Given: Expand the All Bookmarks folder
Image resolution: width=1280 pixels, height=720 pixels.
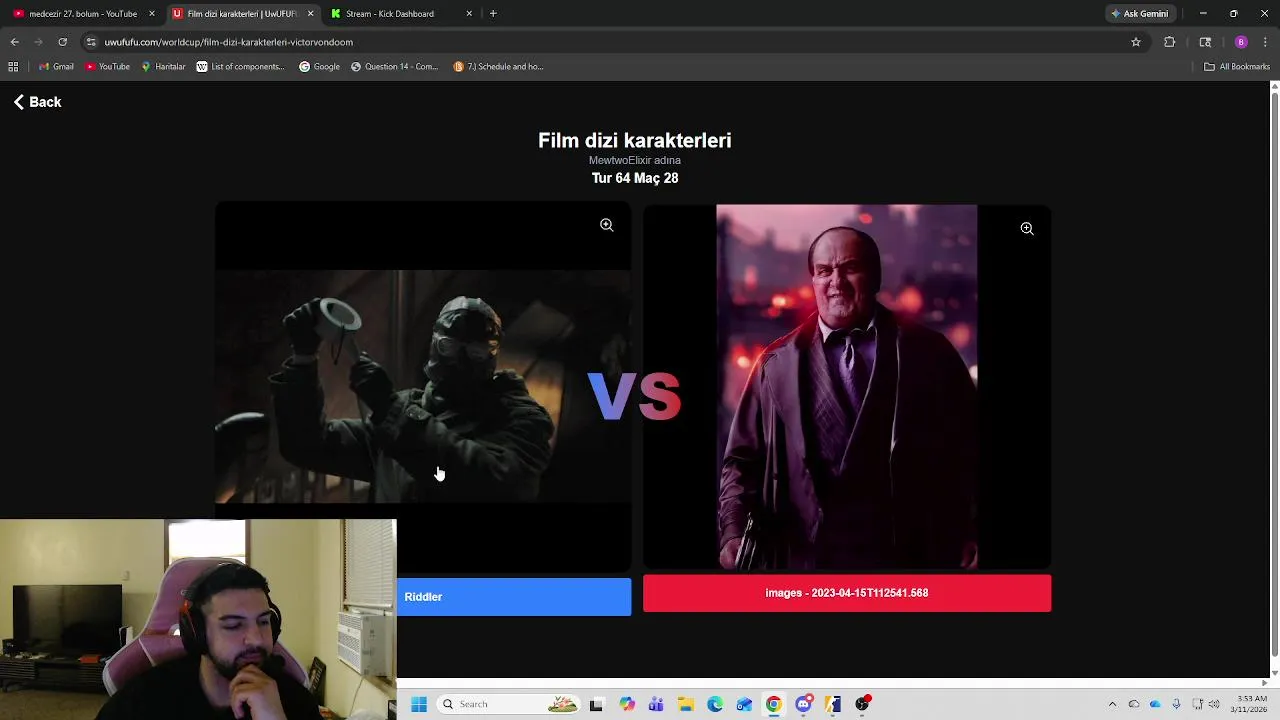Looking at the screenshot, I should pyautogui.click(x=1236, y=67).
